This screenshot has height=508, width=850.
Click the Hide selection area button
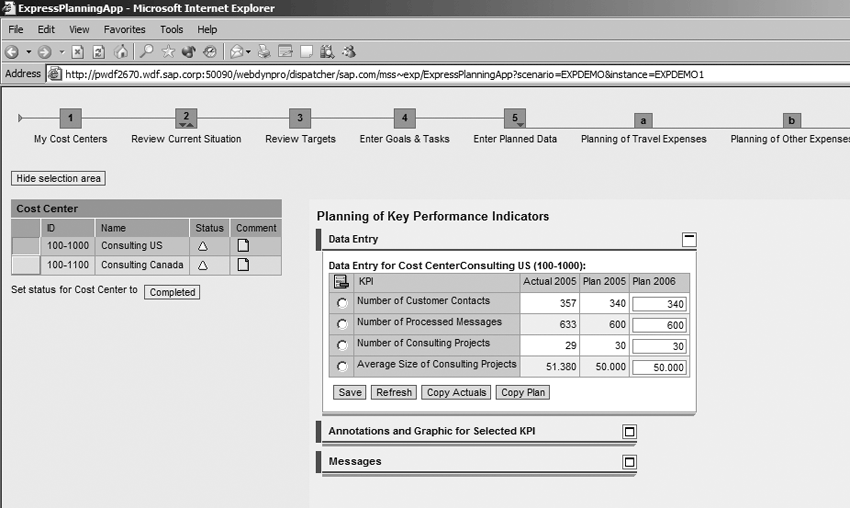point(59,178)
